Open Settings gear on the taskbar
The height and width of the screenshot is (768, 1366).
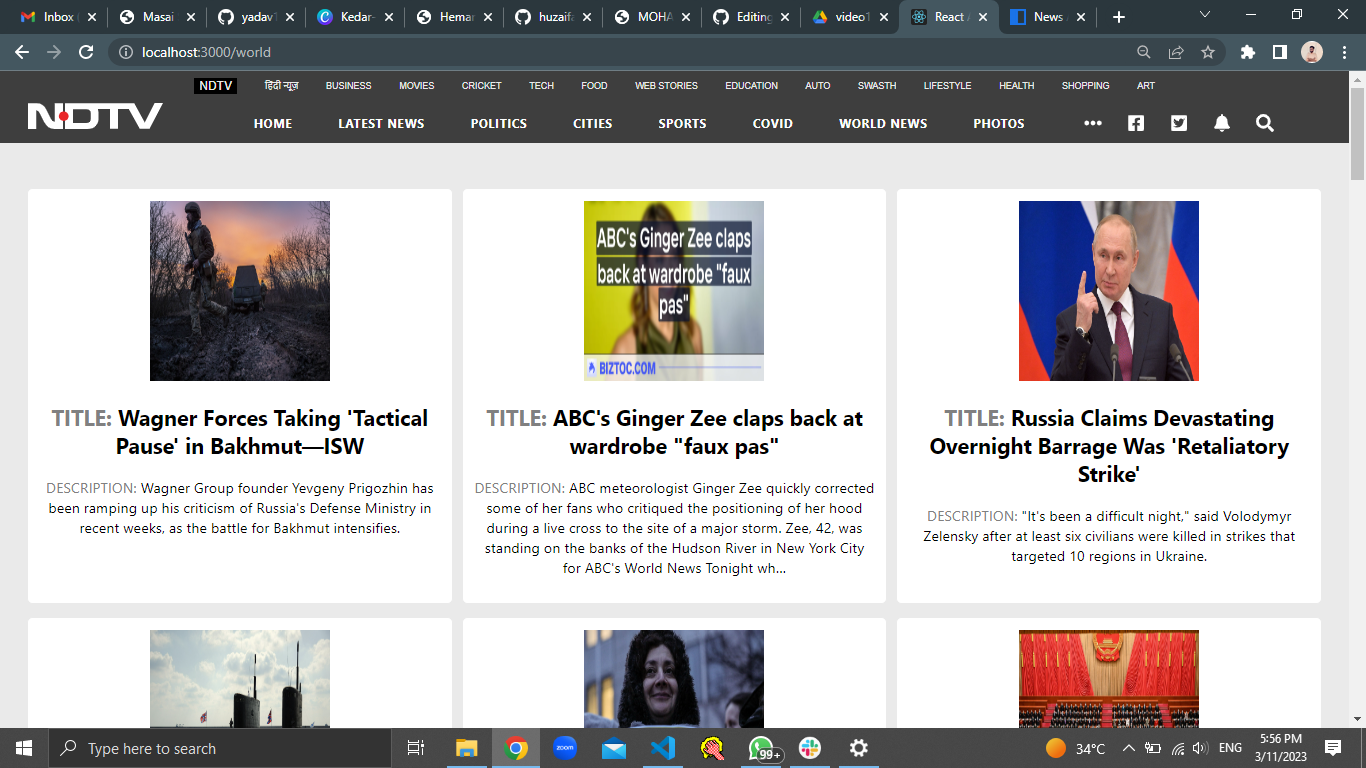click(x=859, y=748)
